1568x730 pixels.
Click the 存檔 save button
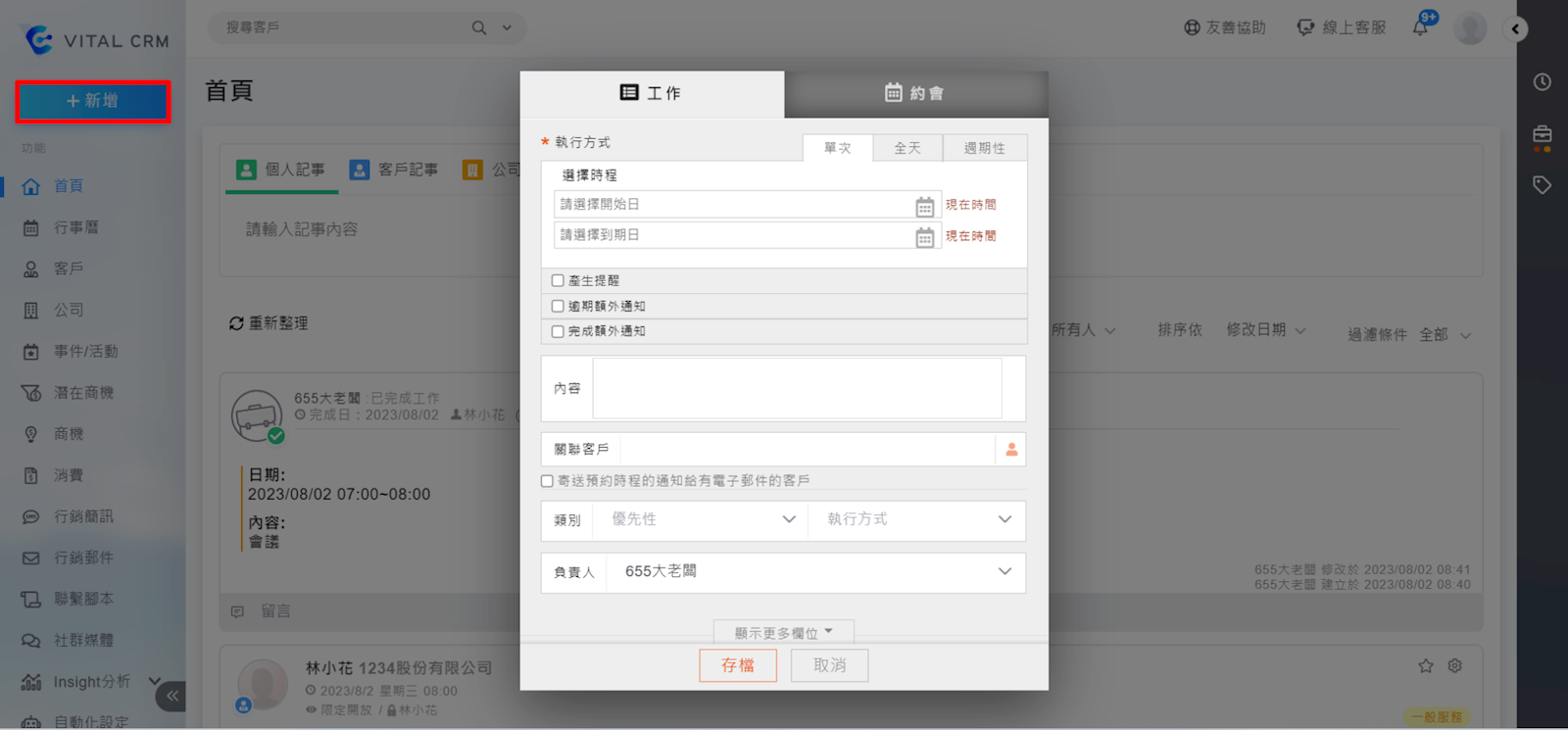pyautogui.click(x=738, y=665)
